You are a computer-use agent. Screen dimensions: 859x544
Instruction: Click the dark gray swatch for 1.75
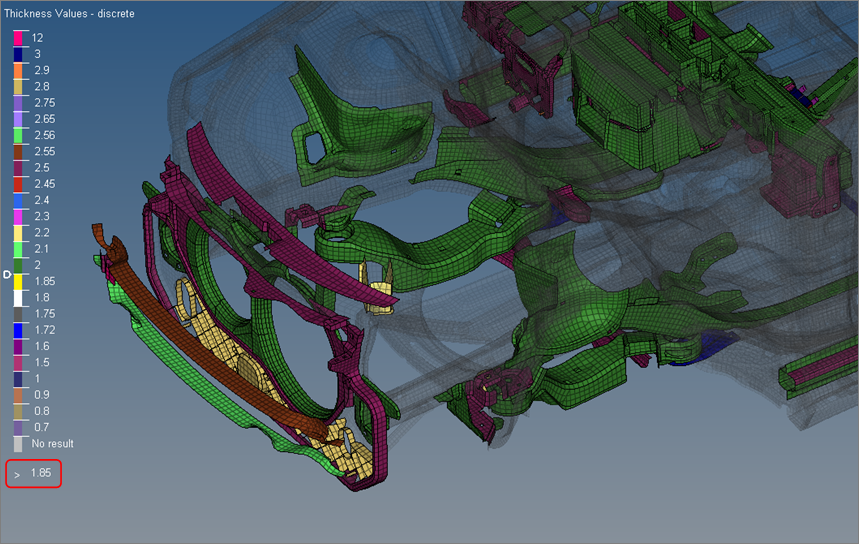point(18,314)
